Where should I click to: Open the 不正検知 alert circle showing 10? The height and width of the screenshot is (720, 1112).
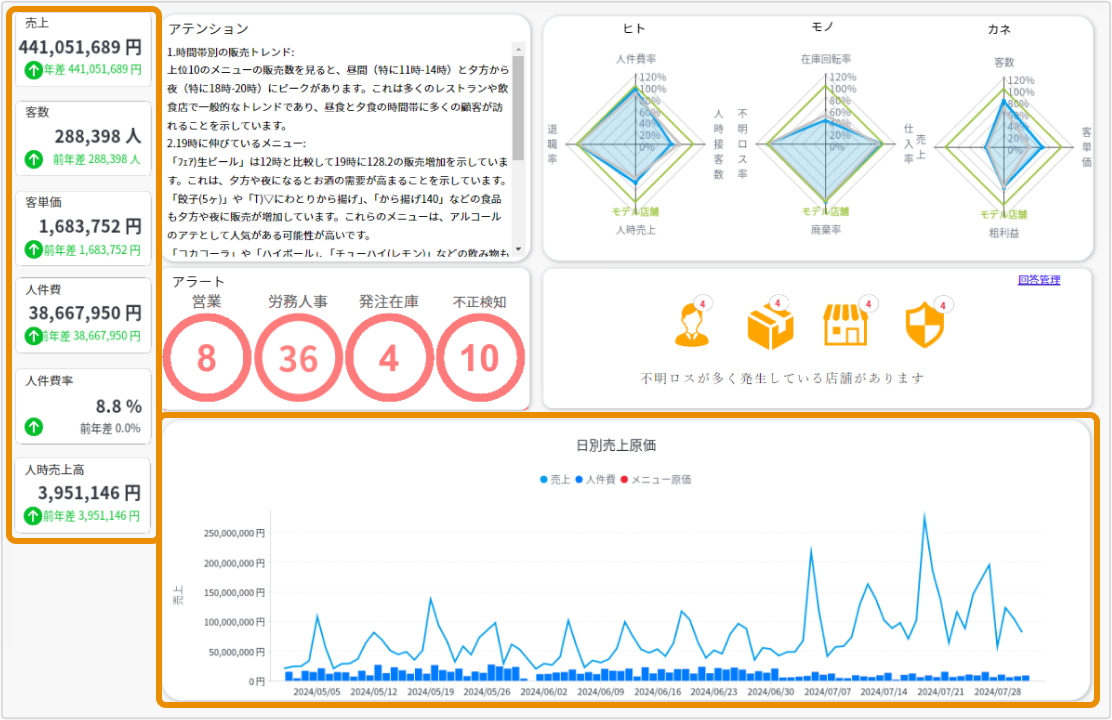481,358
